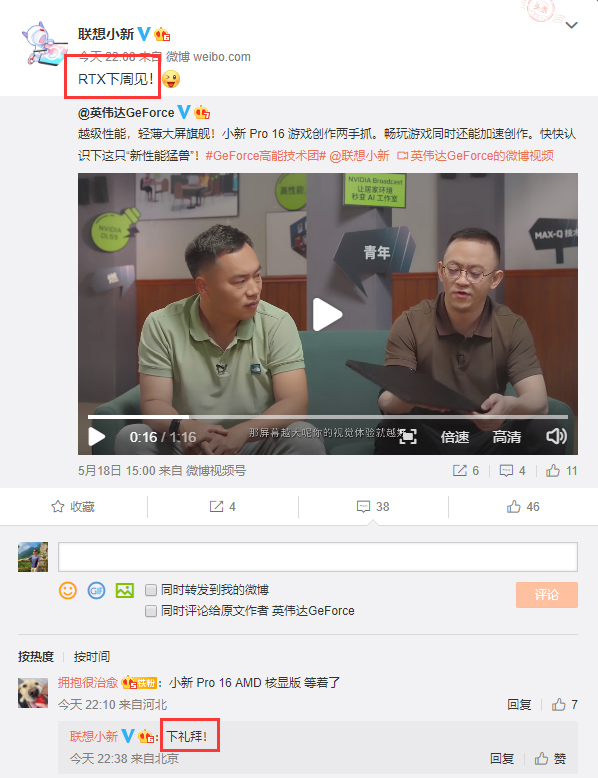The image size is (598, 778).
Task: Open the 倍速 playback speed menu
Action: click(455, 437)
